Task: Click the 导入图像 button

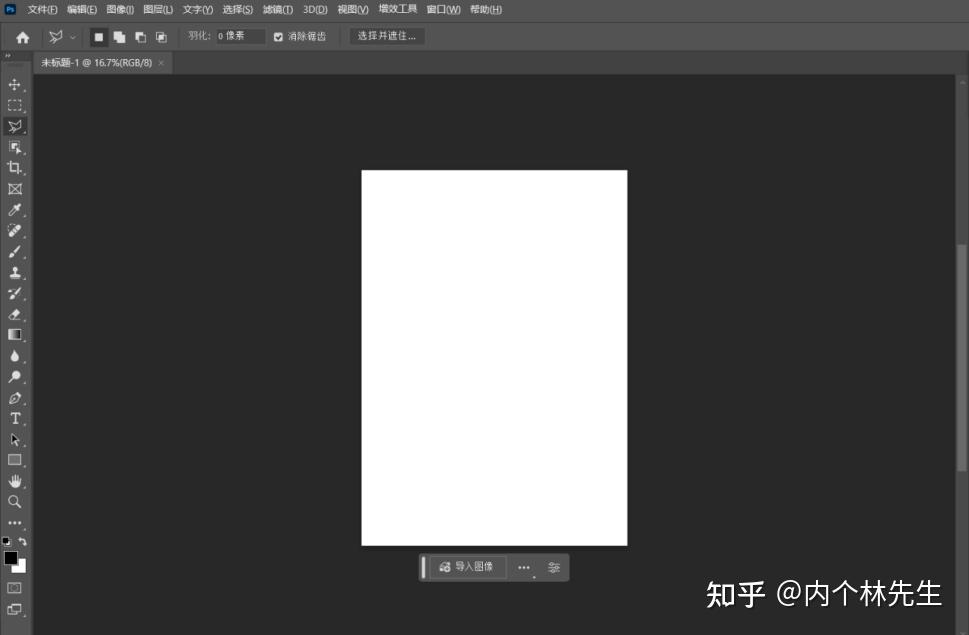Action: tap(467, 566)
